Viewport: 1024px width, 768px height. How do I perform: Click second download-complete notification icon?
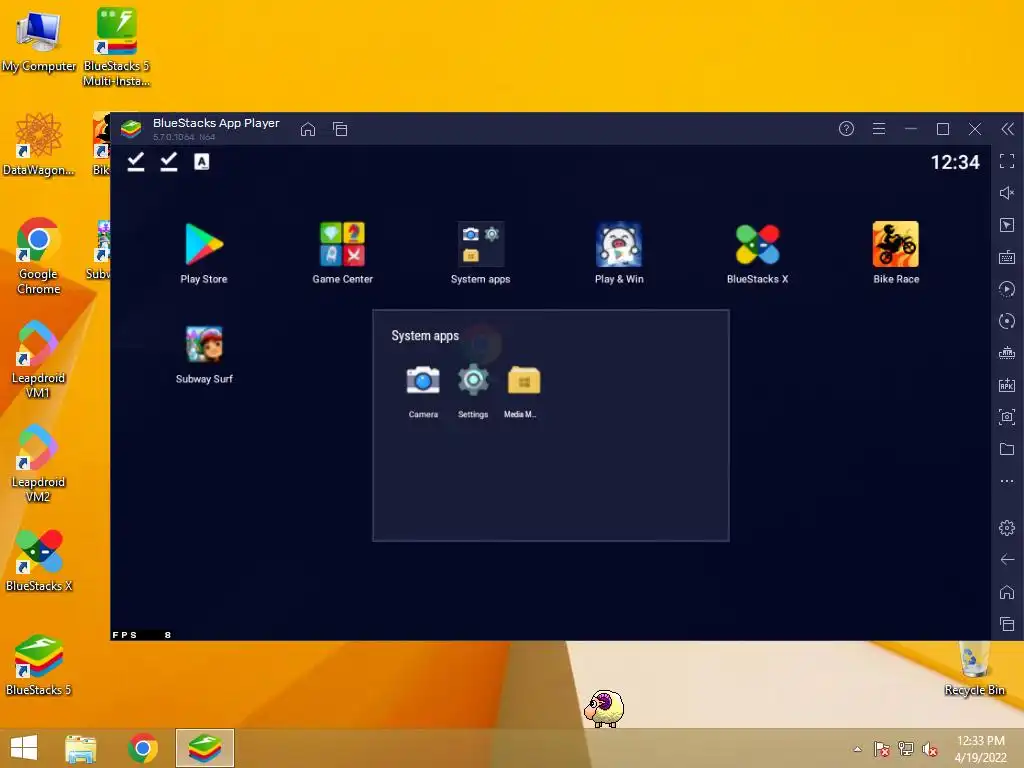point(168,162)
